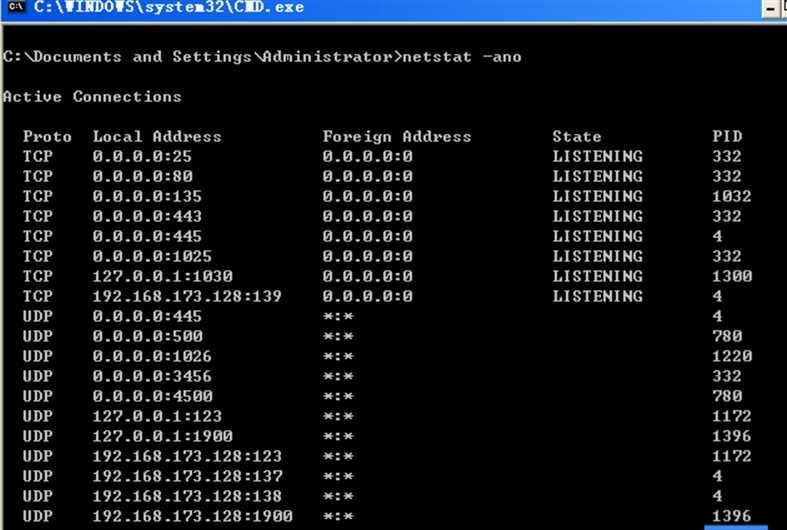Click PID 1396 in the 192.168.173.128:1900 row
The image size is (787, 530).
click(x=732, y=516)
